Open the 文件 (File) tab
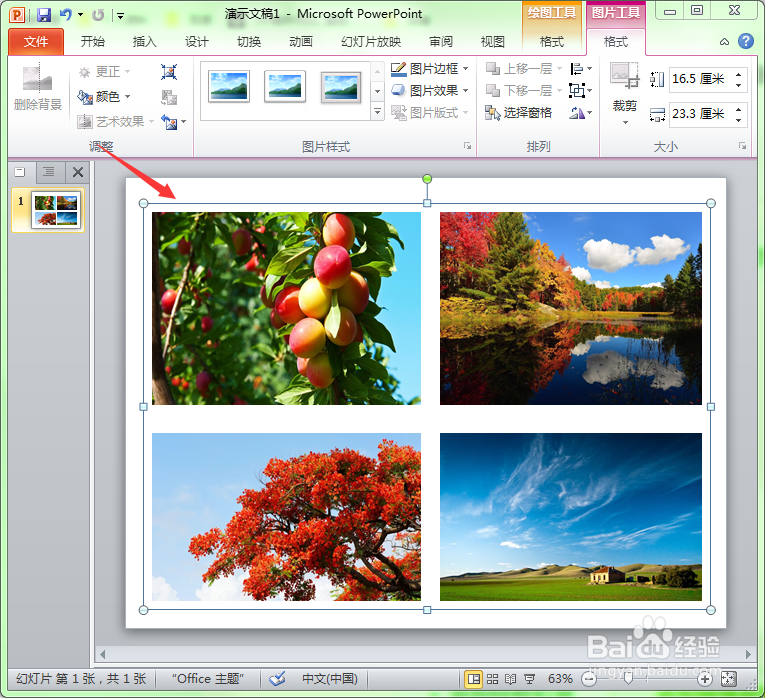765x698 pixels. click(36, 42)
